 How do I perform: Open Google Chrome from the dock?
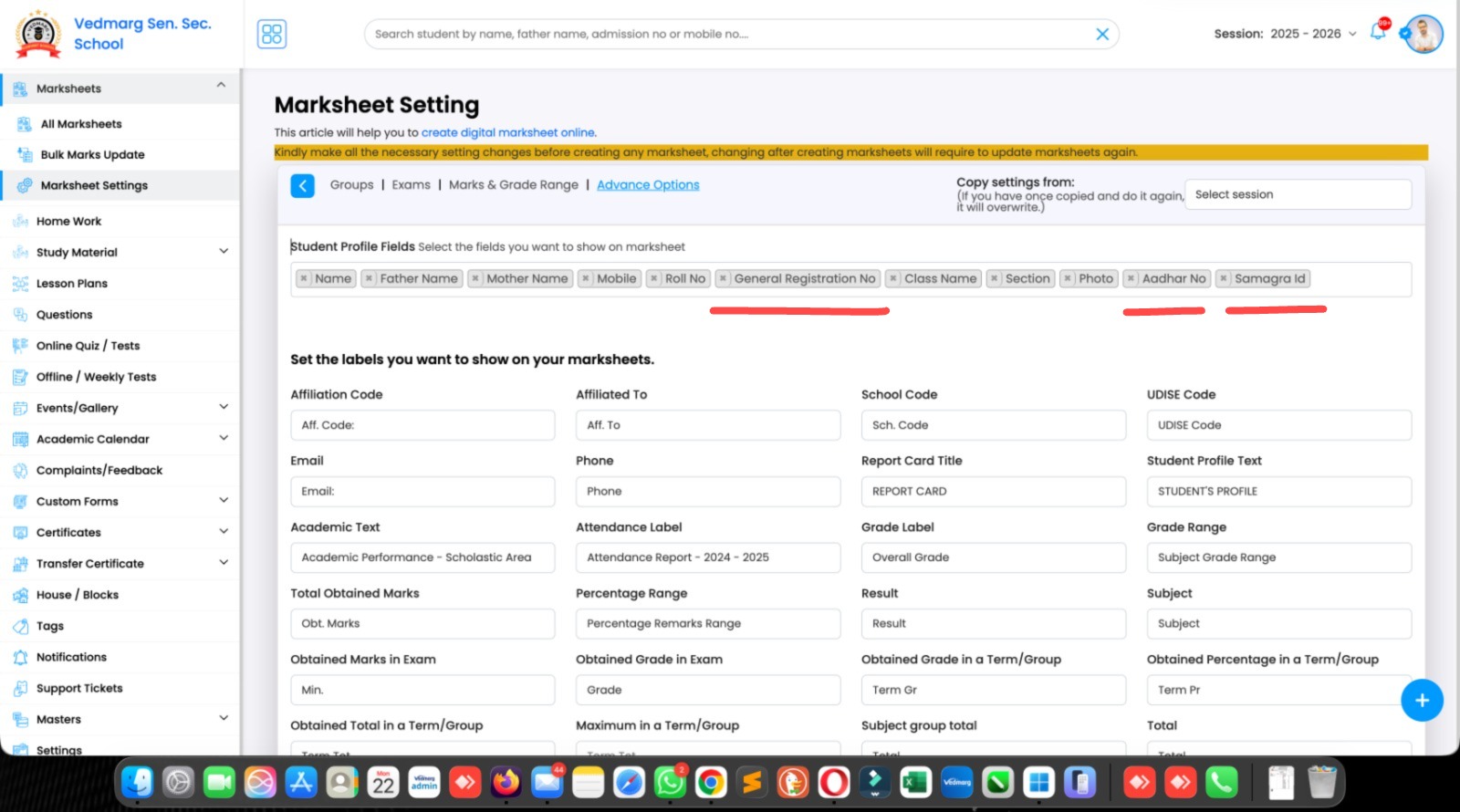click(x=711, y=782)
